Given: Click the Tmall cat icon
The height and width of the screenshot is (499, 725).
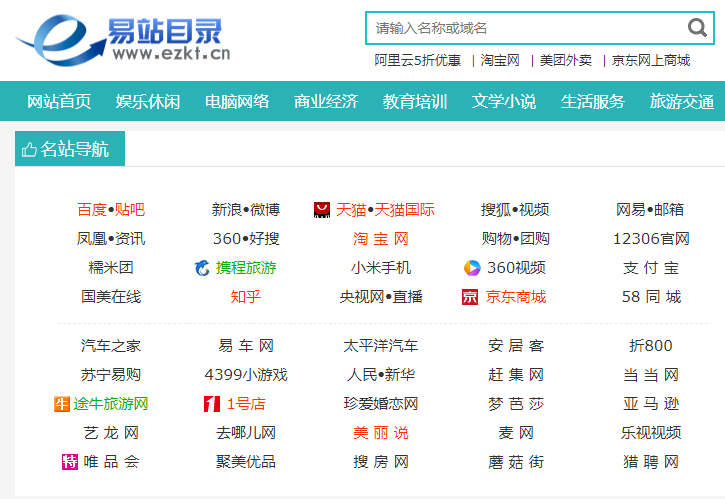Looking at the screenshot, I should click(x=322, y=209).
